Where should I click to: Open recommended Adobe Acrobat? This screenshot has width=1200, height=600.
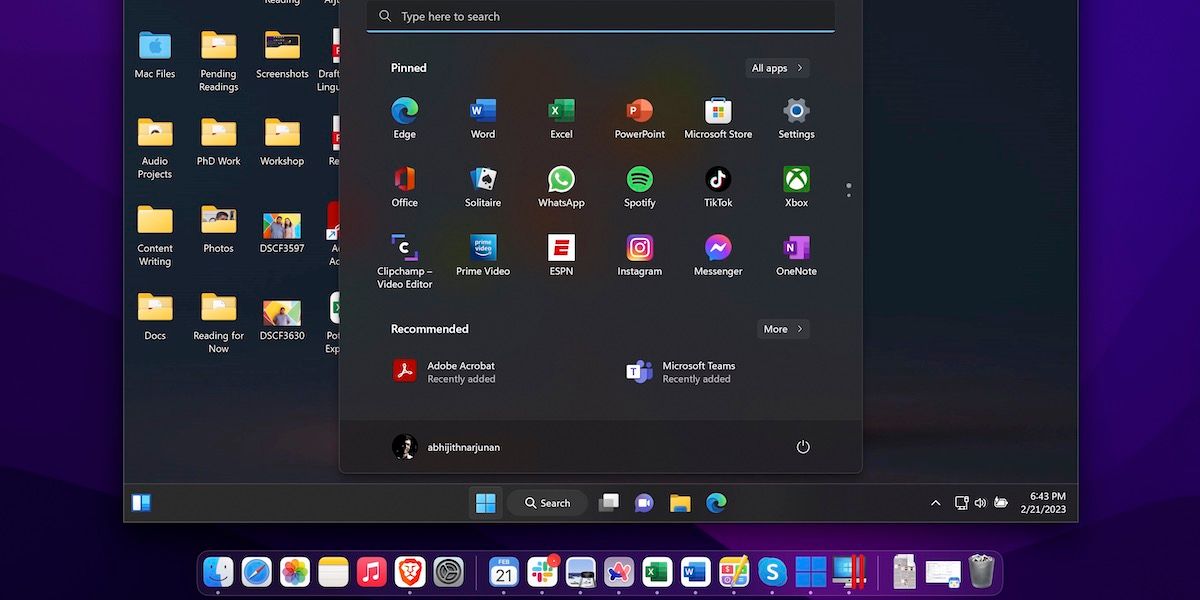pos(445,372)
